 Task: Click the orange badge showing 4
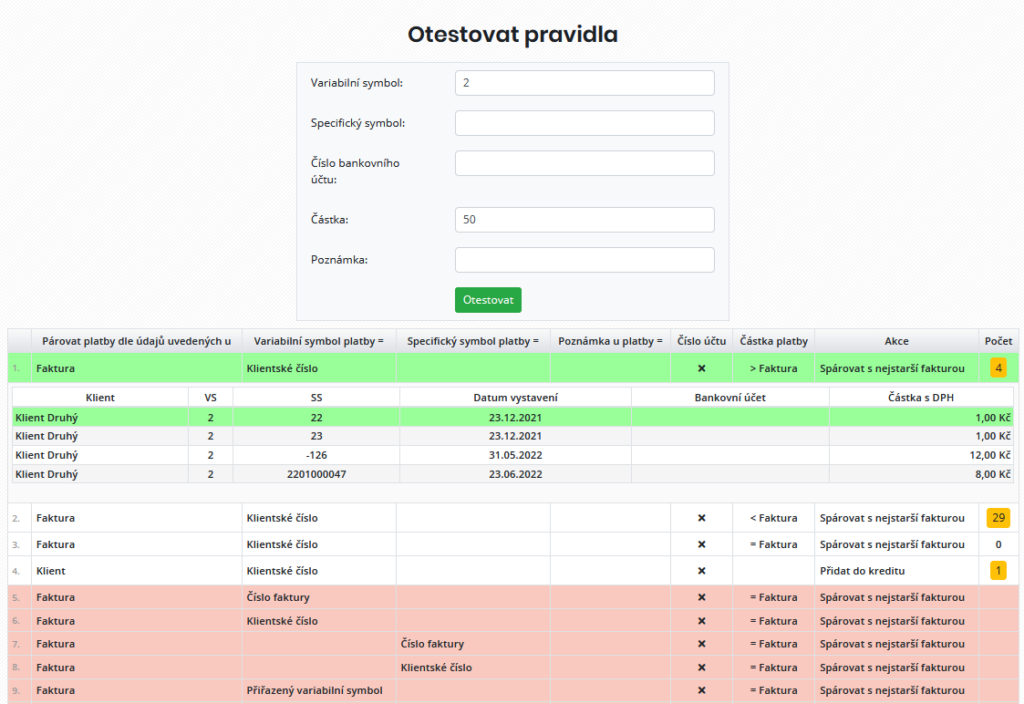[997, 367]
